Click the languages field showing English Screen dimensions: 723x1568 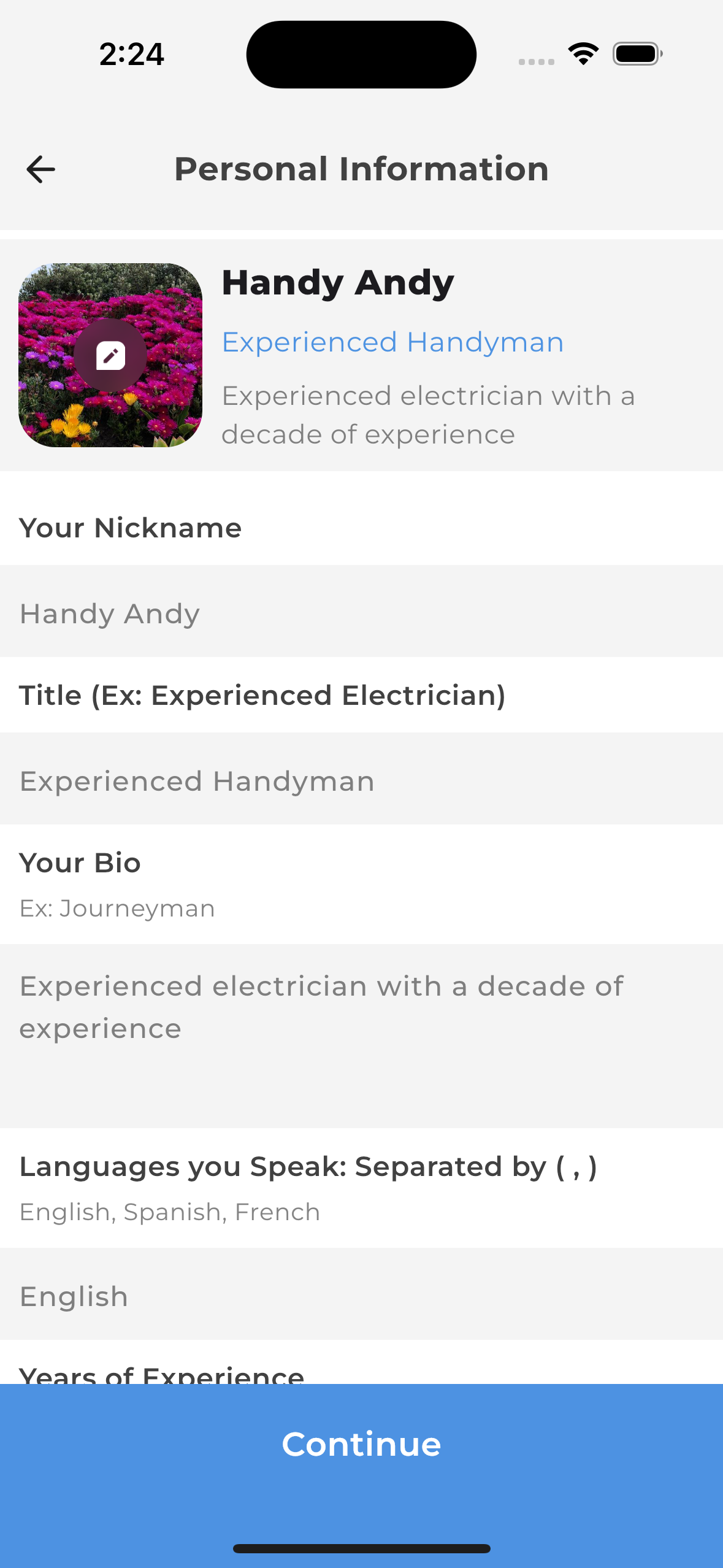[x=361, y=1295]
